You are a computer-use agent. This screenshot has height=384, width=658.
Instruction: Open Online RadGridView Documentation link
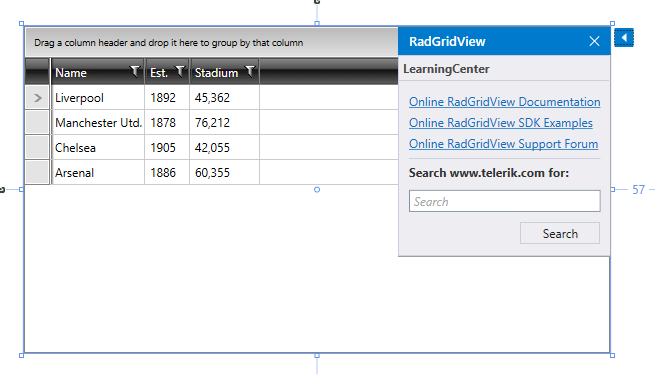point(504,102)
